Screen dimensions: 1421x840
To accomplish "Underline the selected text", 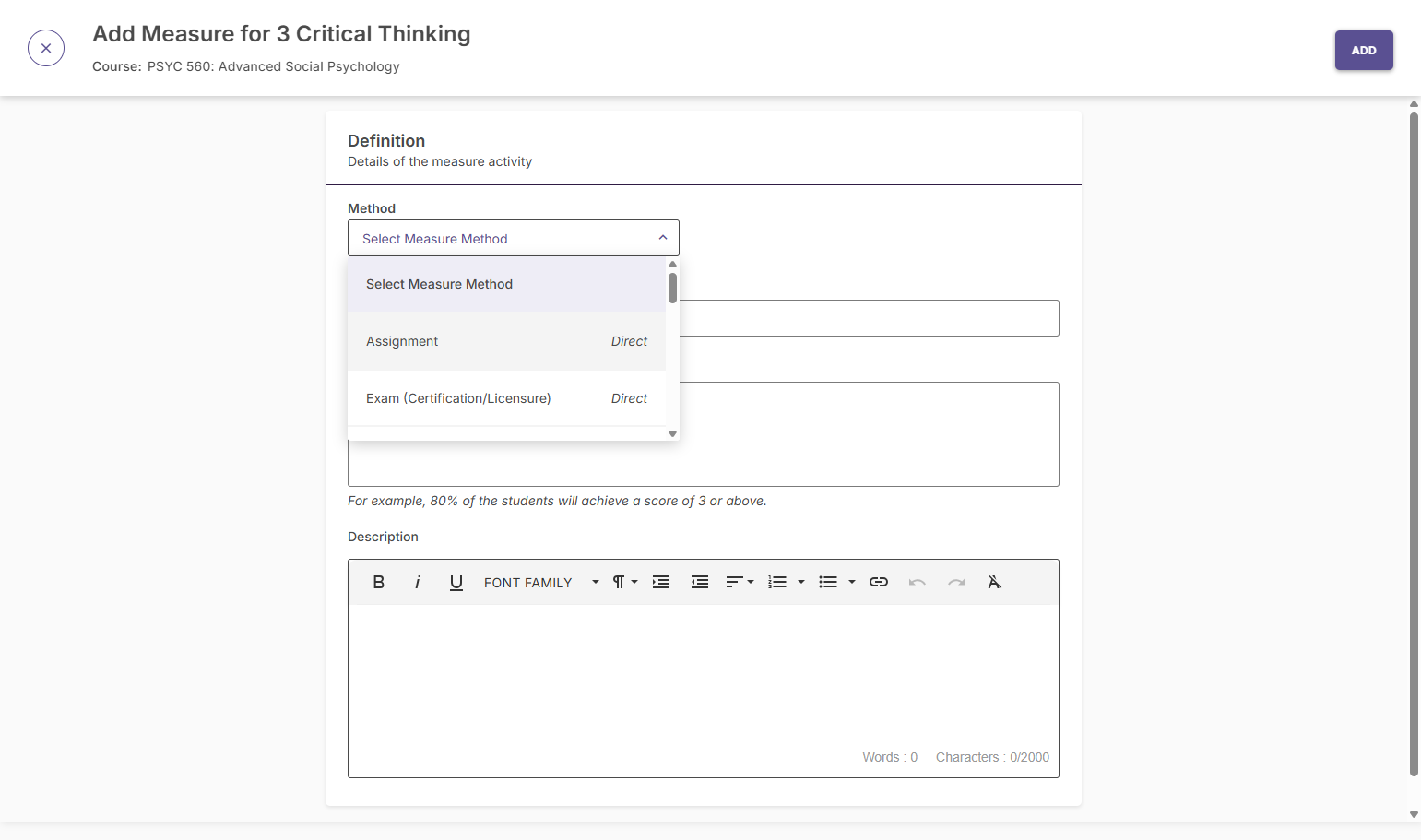I will tap(456, 582).
